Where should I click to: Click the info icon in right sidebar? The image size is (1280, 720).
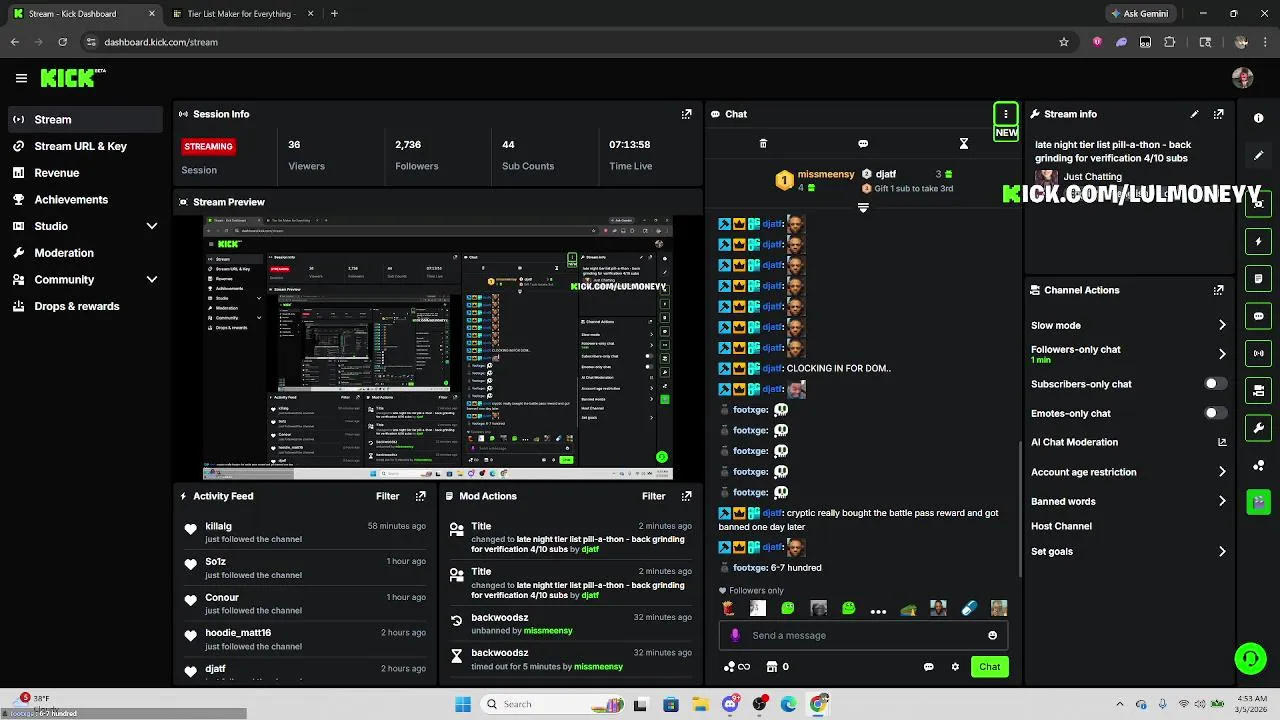pyautogui.click(x=1259, y=118)
